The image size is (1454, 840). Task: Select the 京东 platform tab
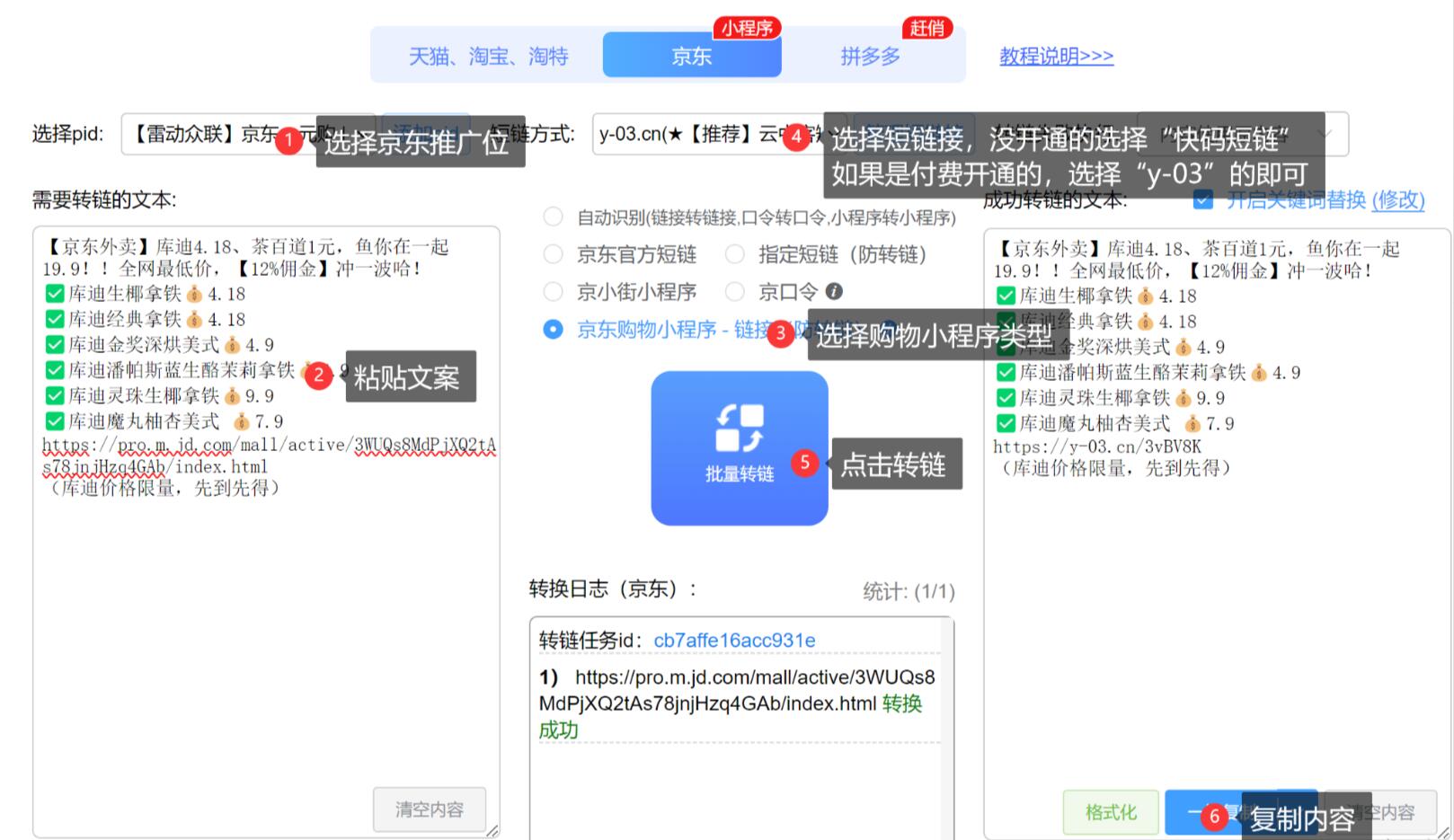point(691,55)
